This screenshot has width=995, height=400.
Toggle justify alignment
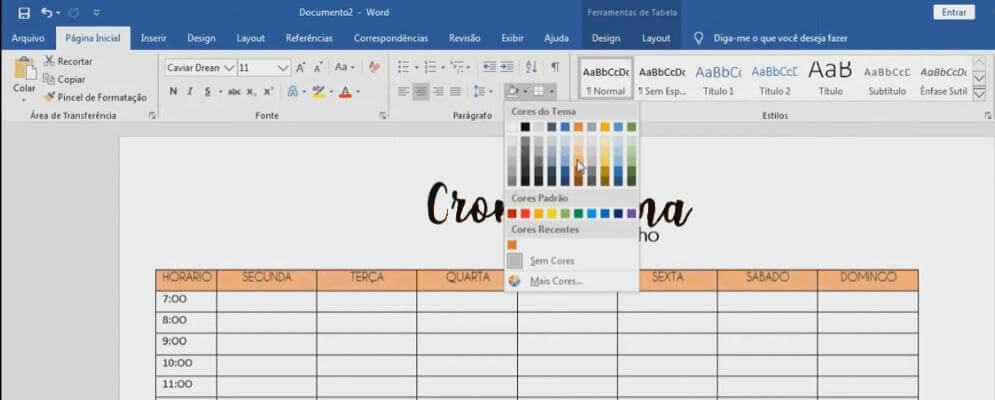click(x=455, y=91)
